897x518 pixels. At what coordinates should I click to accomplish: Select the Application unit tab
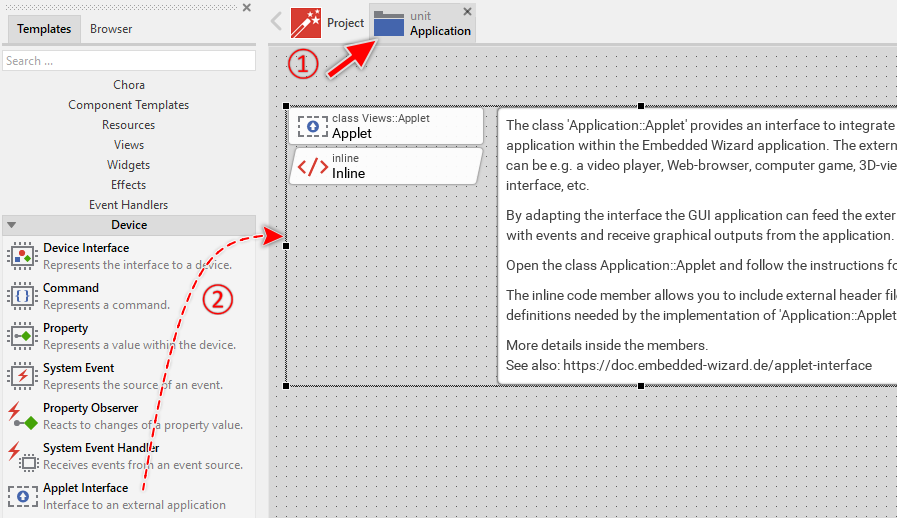pyautogui.click(x=422, y=23)
